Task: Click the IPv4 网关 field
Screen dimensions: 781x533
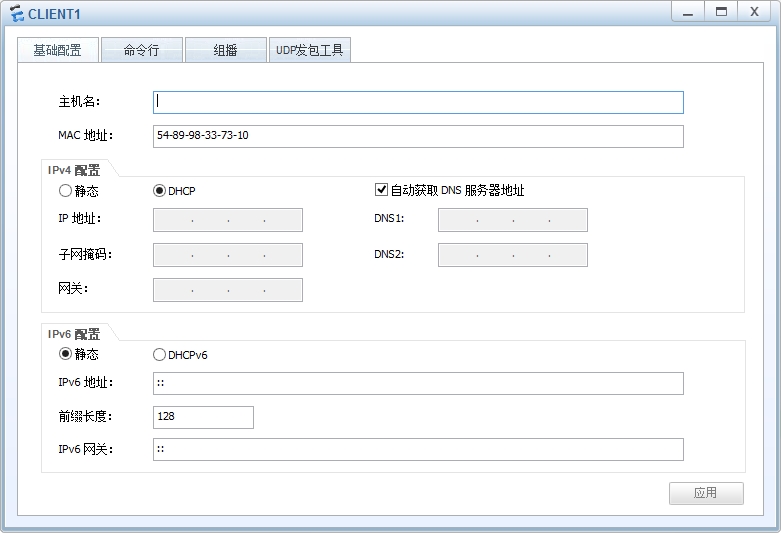Action: pos(228,290)
